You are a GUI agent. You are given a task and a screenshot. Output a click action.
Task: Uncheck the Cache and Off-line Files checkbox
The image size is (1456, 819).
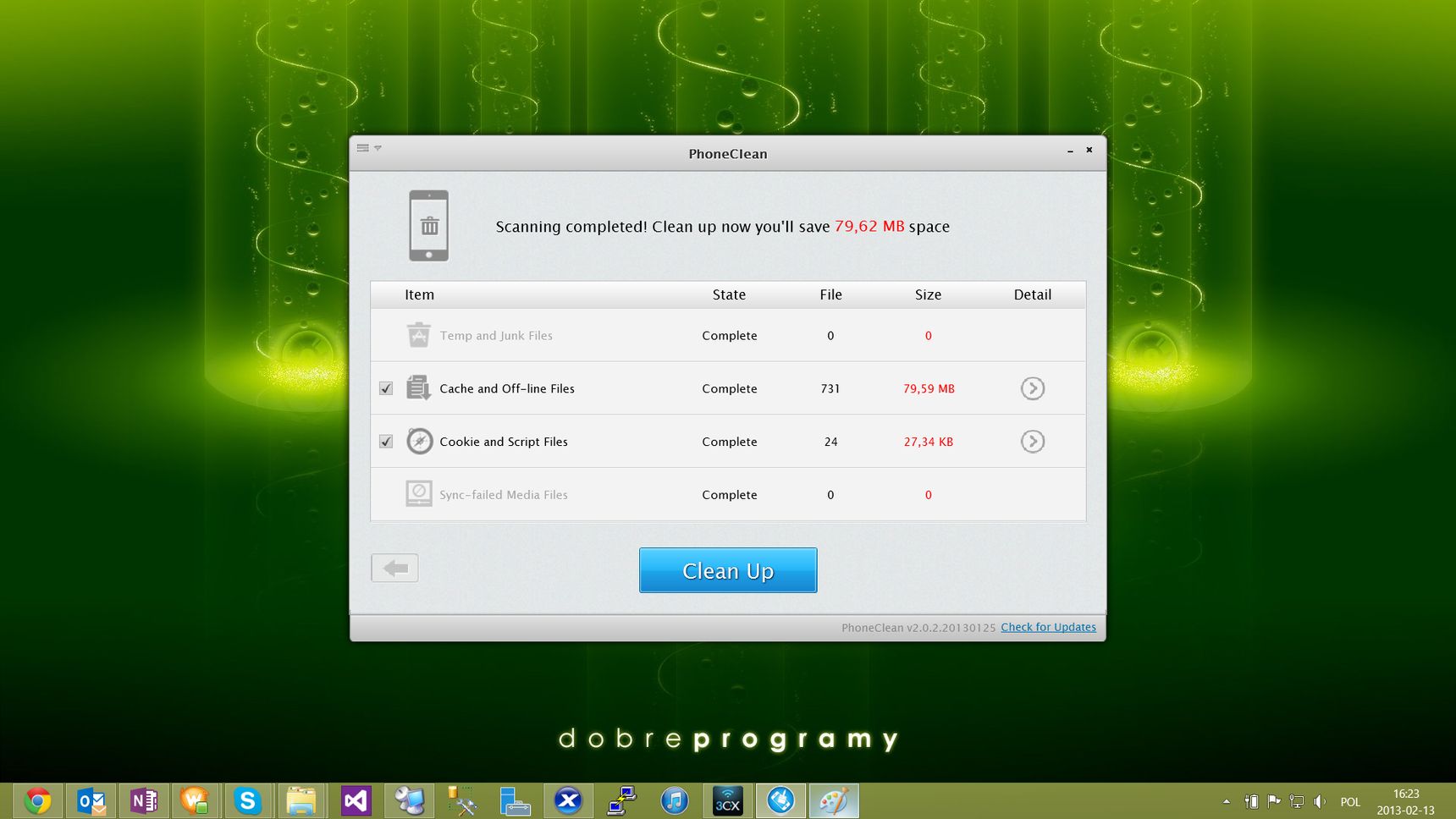coord(386,388)
